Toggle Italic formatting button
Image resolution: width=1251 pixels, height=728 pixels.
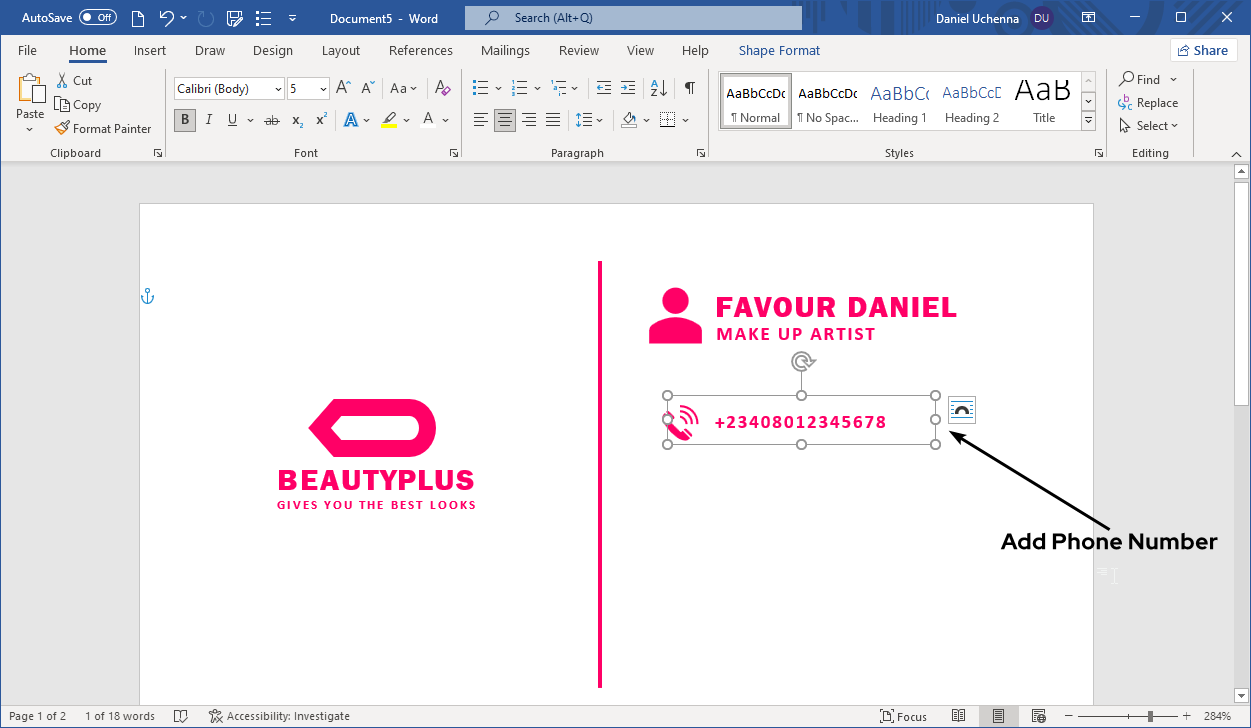coord(208,120)
